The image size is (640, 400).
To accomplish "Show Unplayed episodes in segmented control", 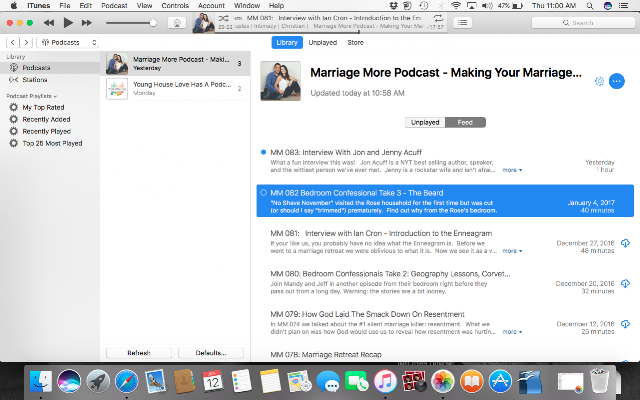I will coord(425,122).
